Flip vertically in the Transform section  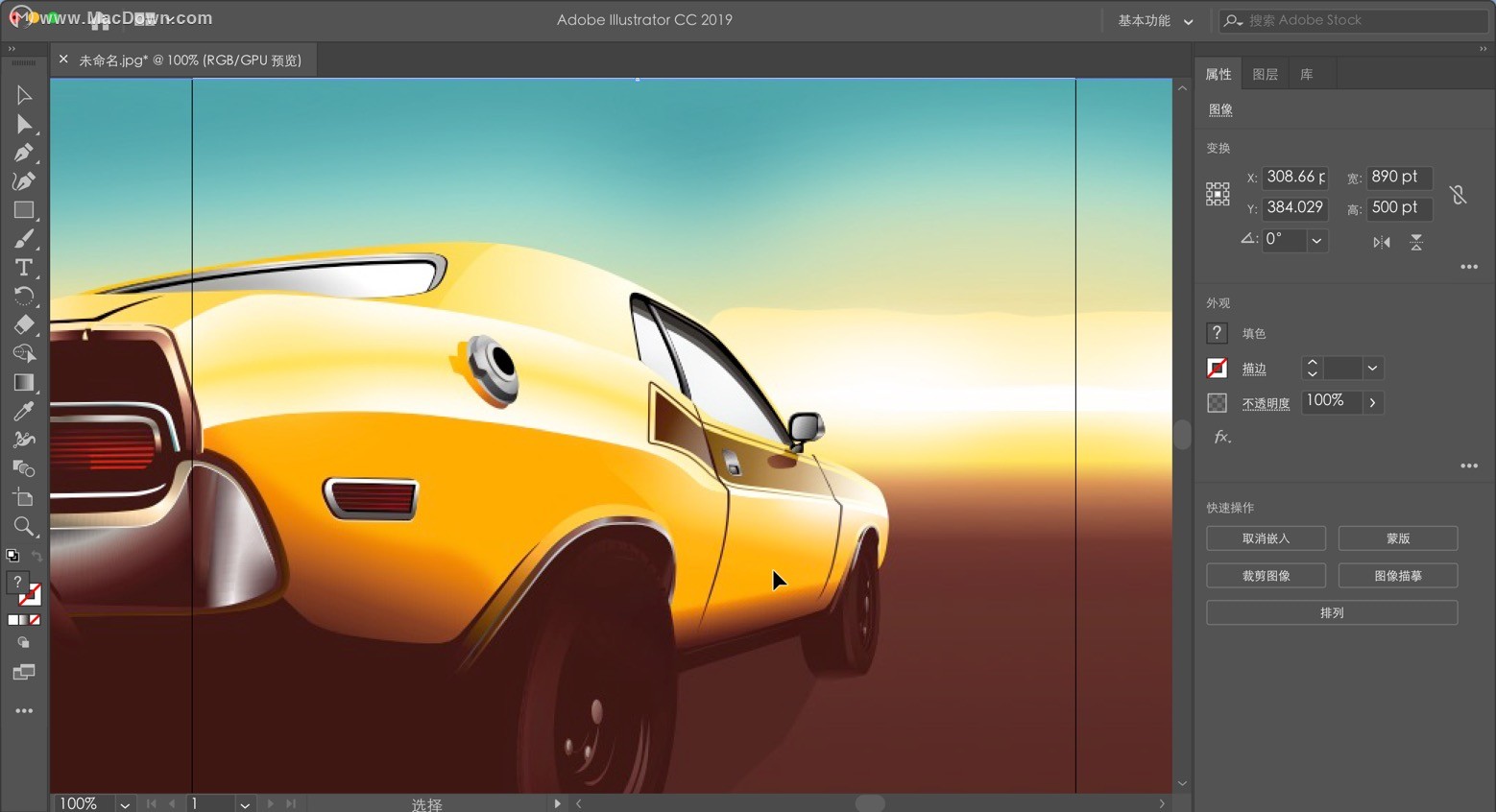[x=1416, y=242]
